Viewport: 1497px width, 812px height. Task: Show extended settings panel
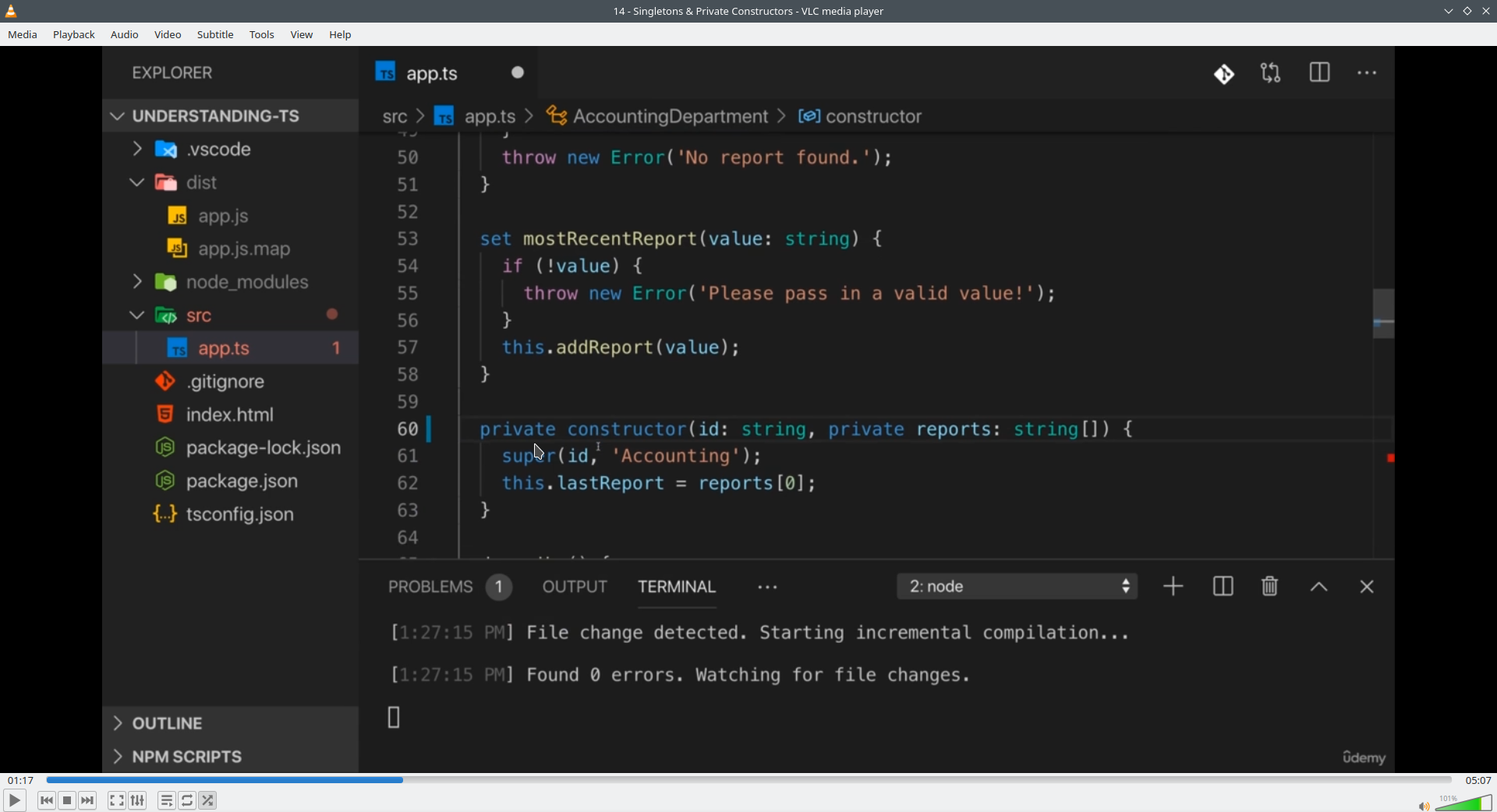(138, 800)
